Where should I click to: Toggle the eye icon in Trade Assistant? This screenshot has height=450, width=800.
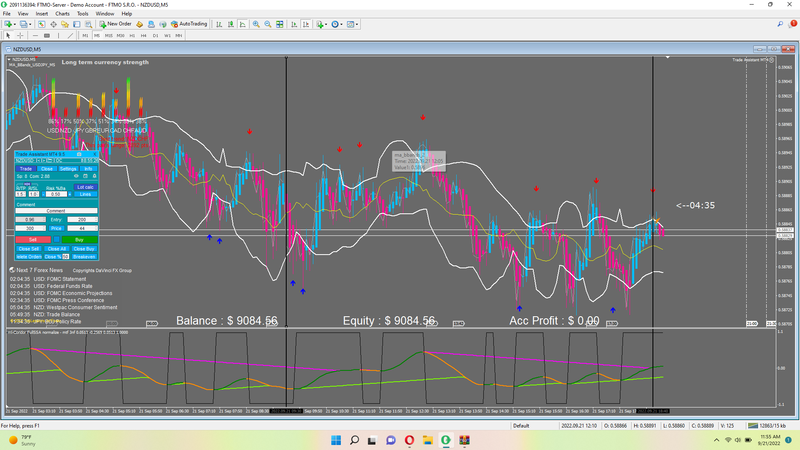click(x=76, y=177)
